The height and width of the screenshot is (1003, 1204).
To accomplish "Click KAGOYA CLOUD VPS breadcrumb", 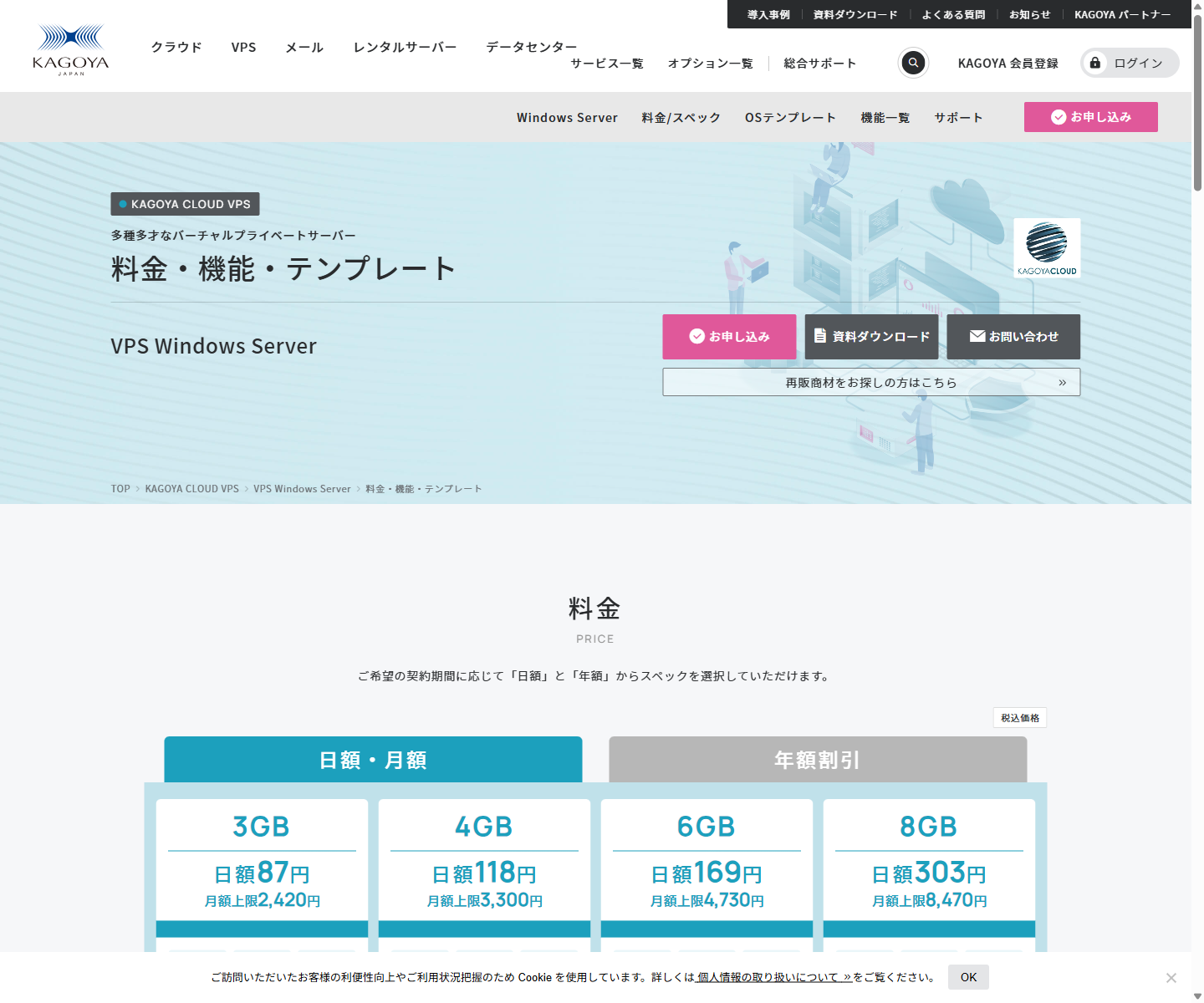I will click(x=192, y=489).
